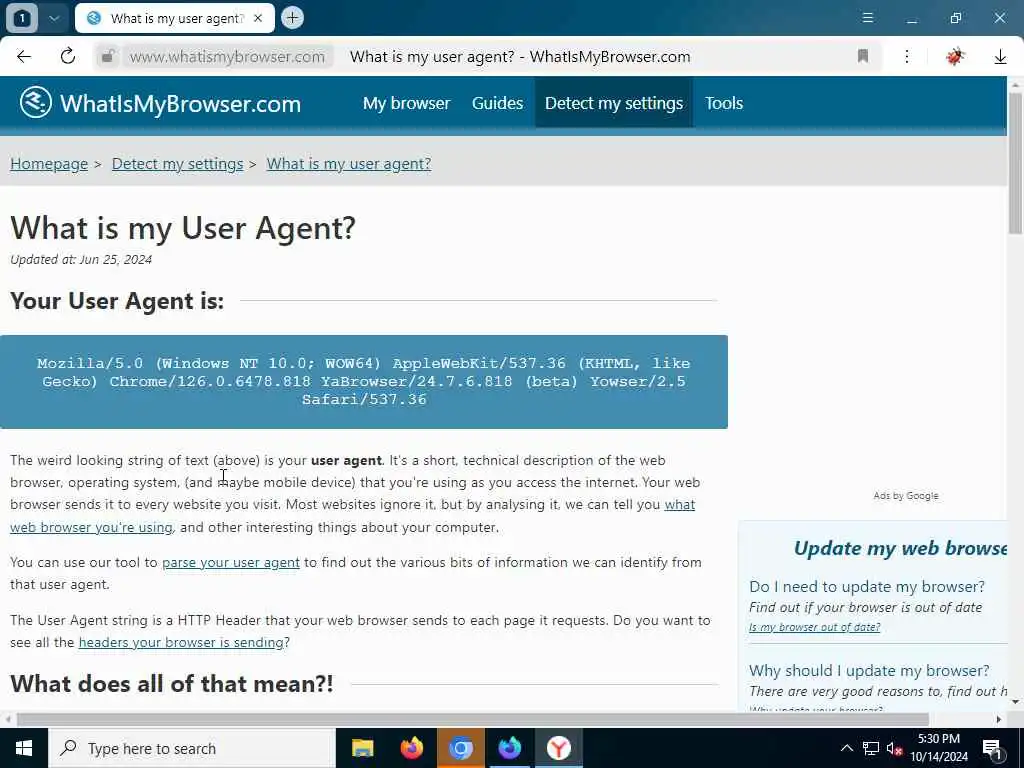The height and width of the screenshot is (768, 1024).
Task: Launch Firefox from the taskbar
Action: point(411,748)
